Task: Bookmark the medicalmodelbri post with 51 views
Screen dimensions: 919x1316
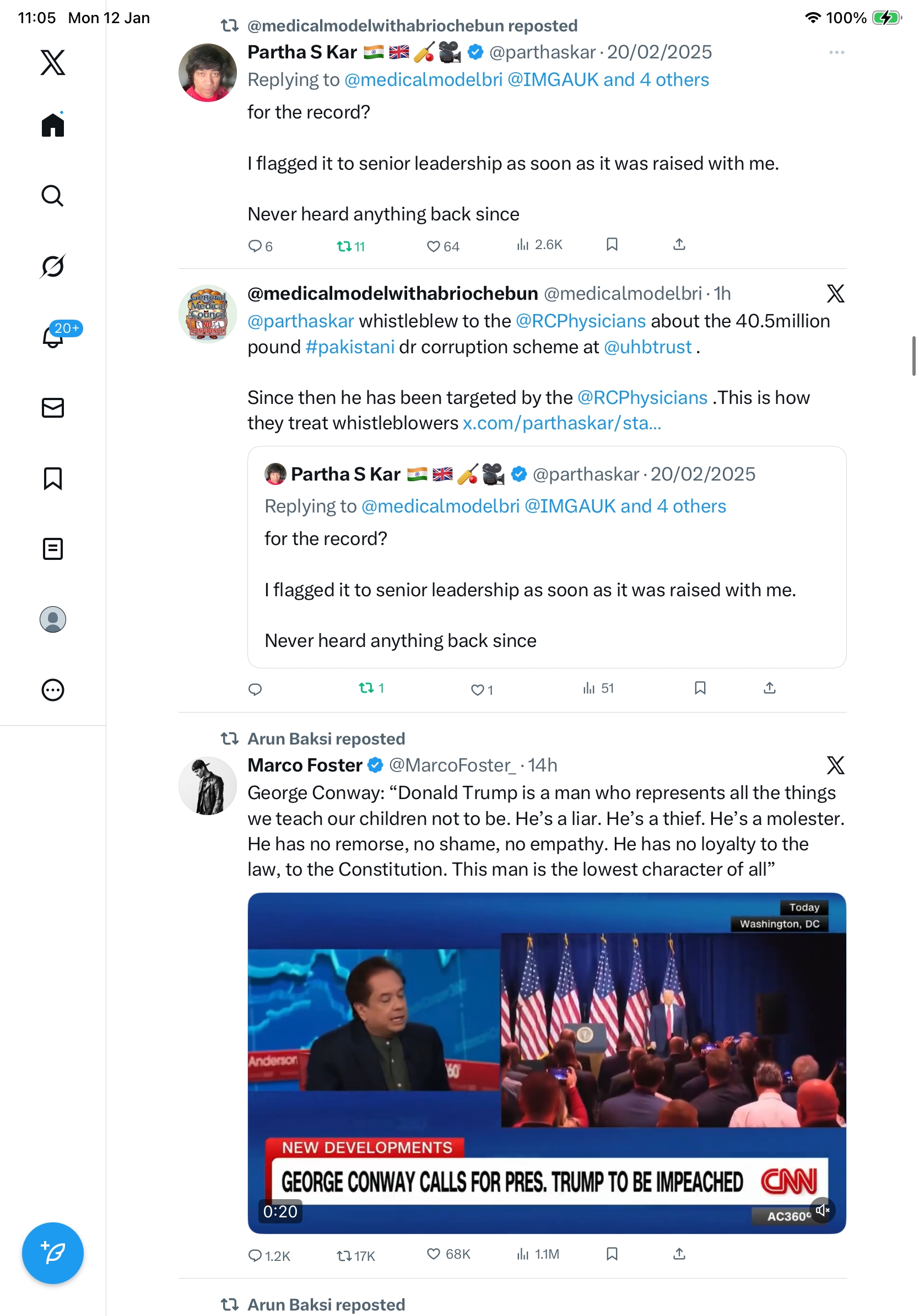Action: (x=700, y=687)
